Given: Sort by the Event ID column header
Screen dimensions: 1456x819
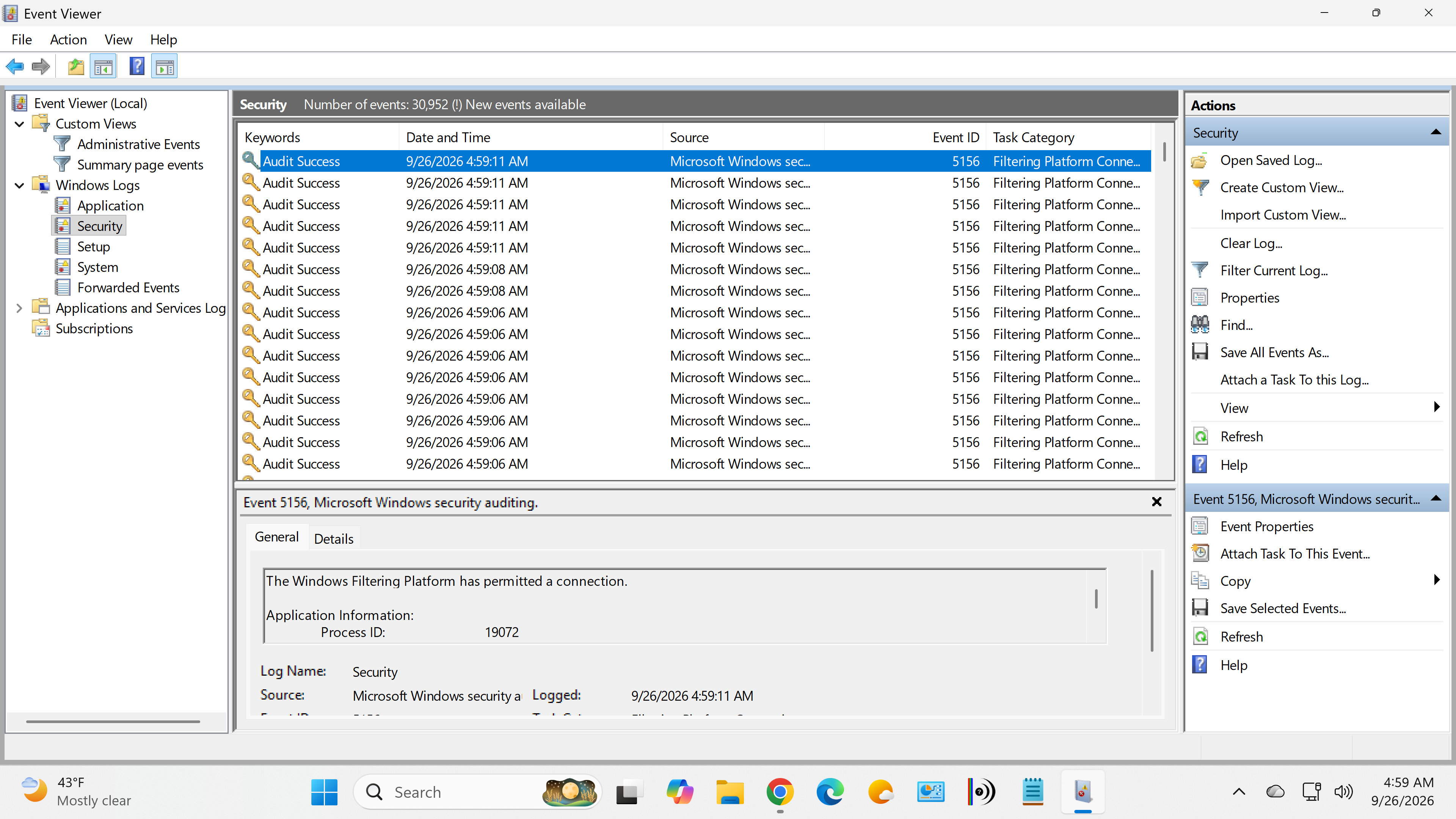Looking at the screenshot, I should click(904, 137).
